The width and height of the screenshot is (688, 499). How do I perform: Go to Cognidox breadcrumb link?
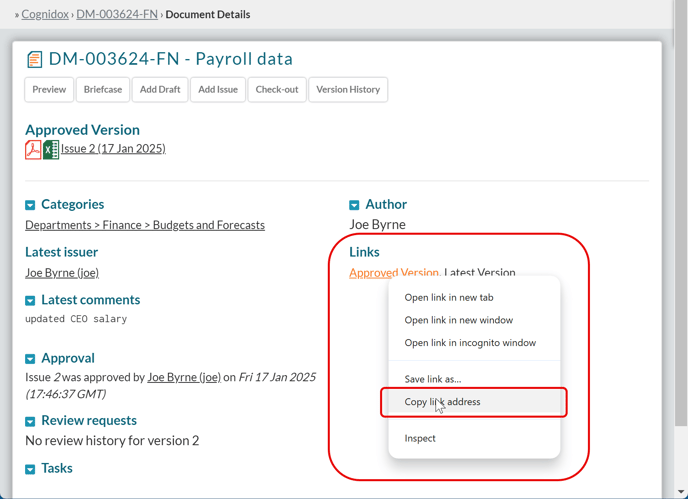45,15
